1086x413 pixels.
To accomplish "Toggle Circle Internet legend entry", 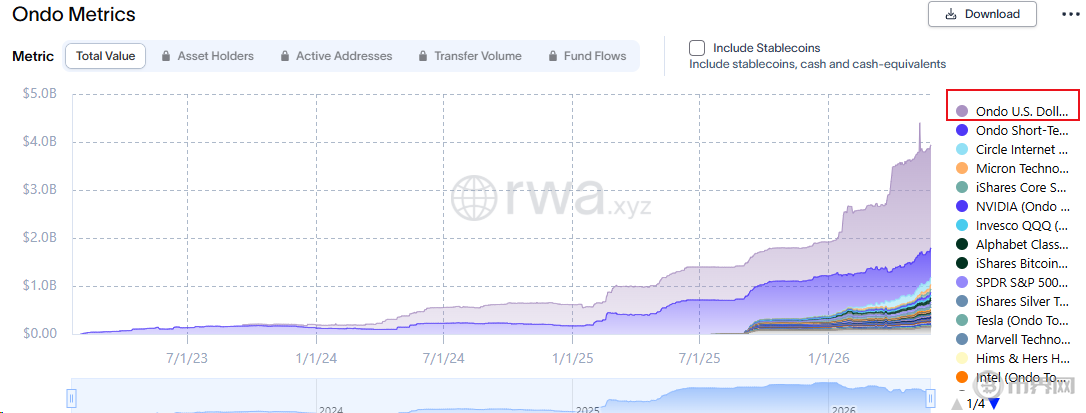I will [x=1010, y=149].
